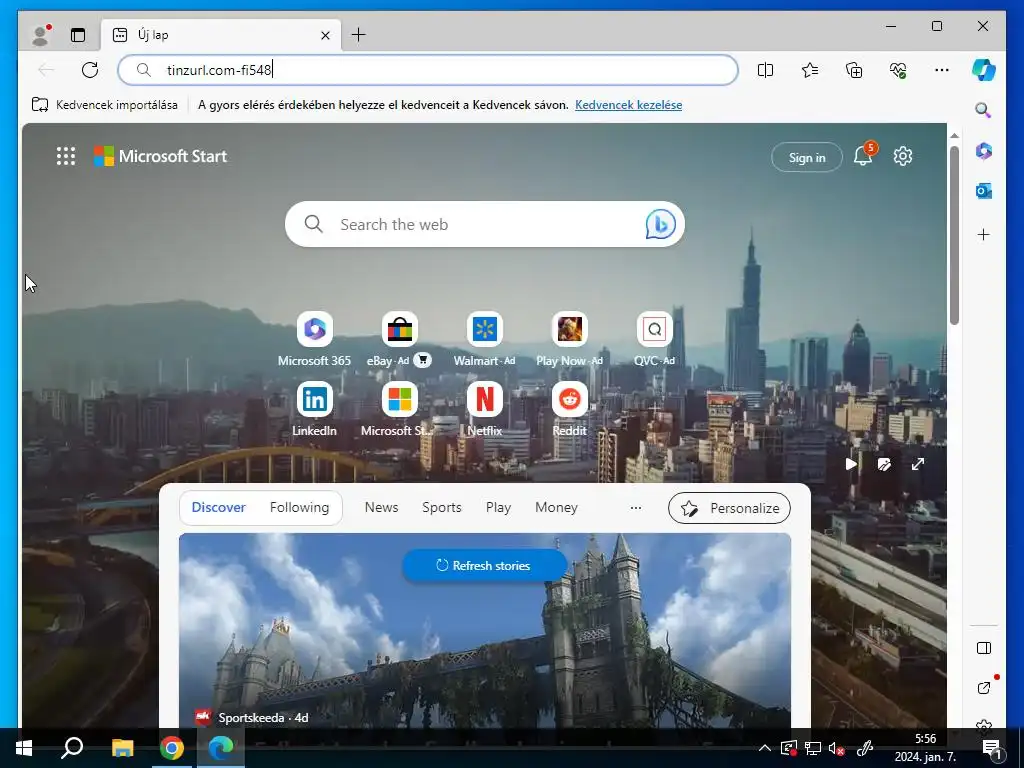Open the Sportskeeda castle story thumbnail
1024x768 pixels.
click(485, 630)
